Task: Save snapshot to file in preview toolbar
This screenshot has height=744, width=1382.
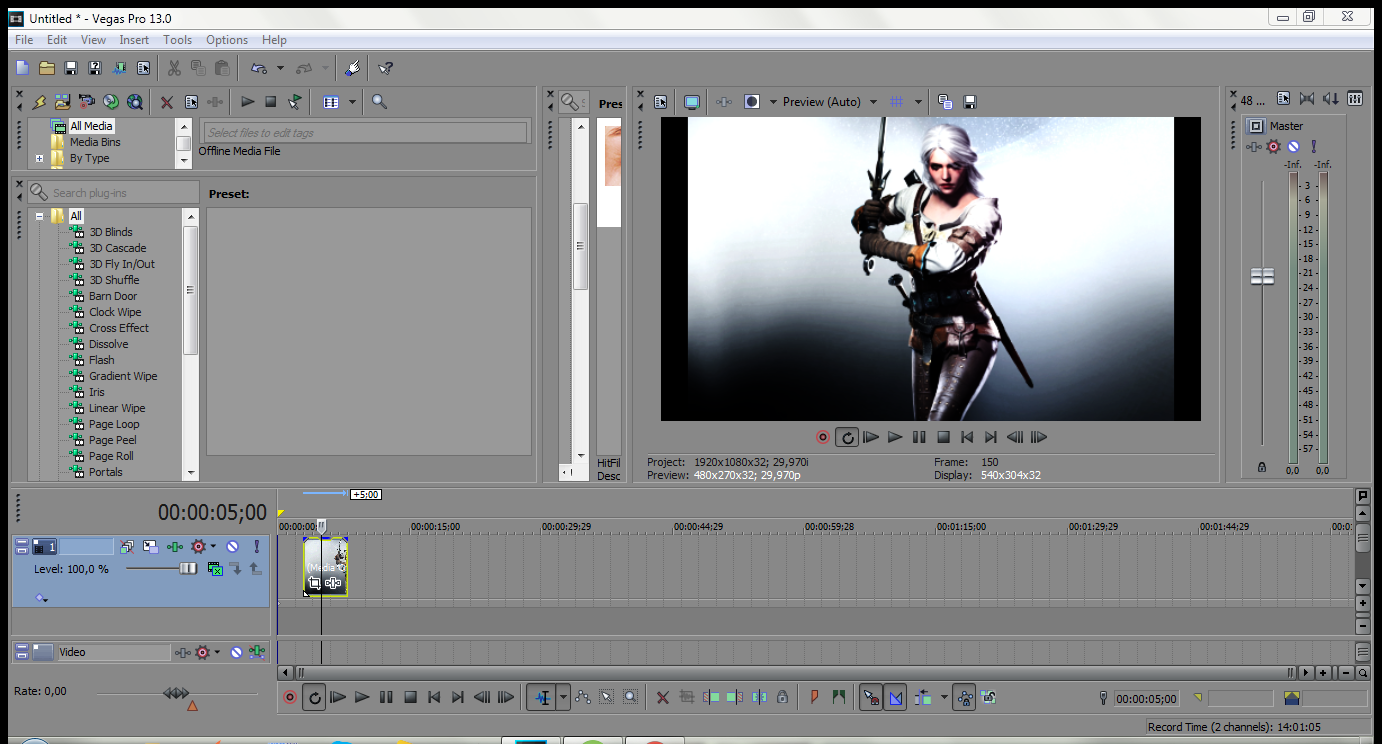Action: point(969,102)
